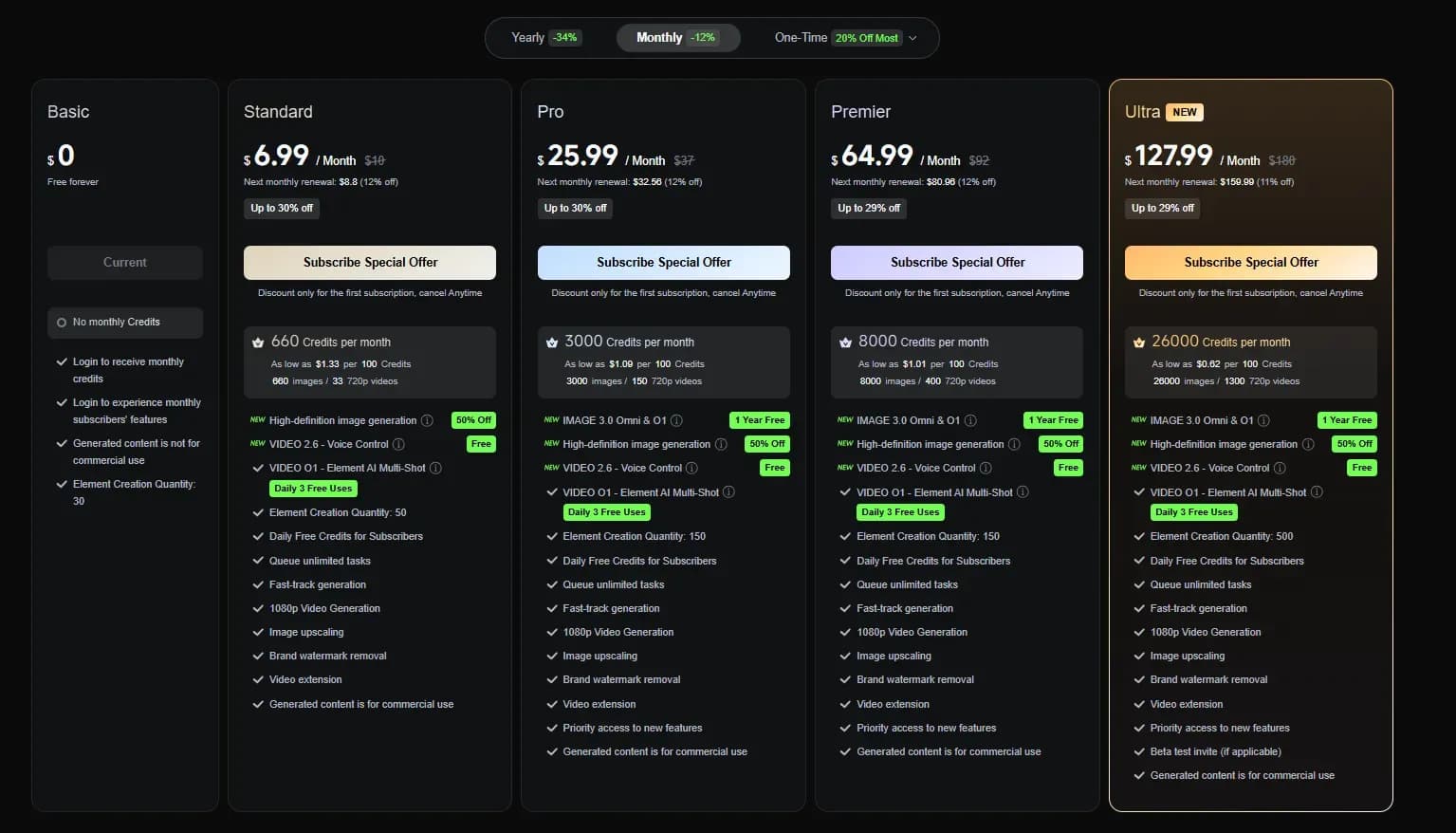Click info icon beside Premier IMAGE 3.0 Omni & O1

[x=970, y=420]
